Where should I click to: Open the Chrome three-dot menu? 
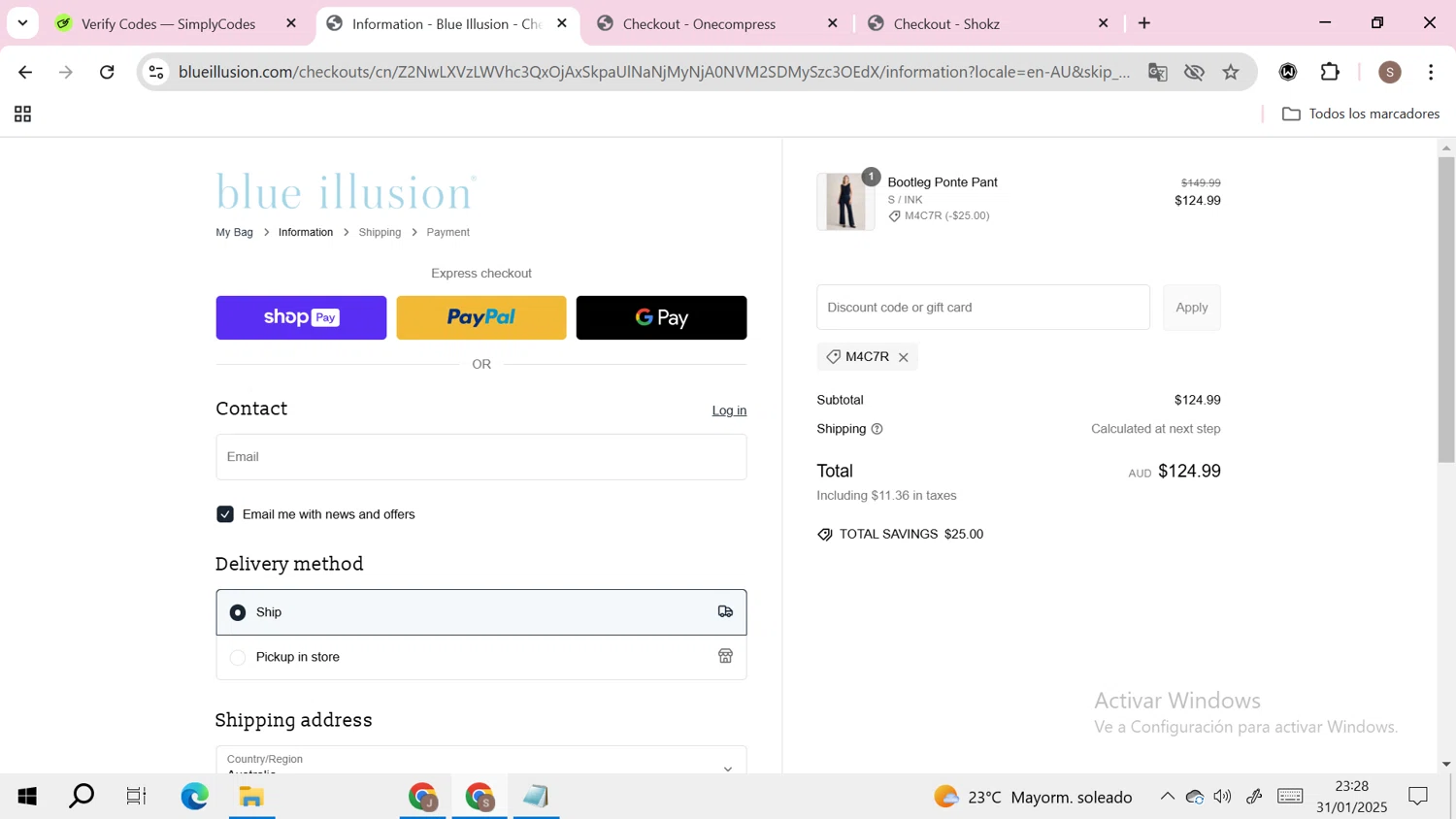pyautogui.click(x=1431, y=72)
